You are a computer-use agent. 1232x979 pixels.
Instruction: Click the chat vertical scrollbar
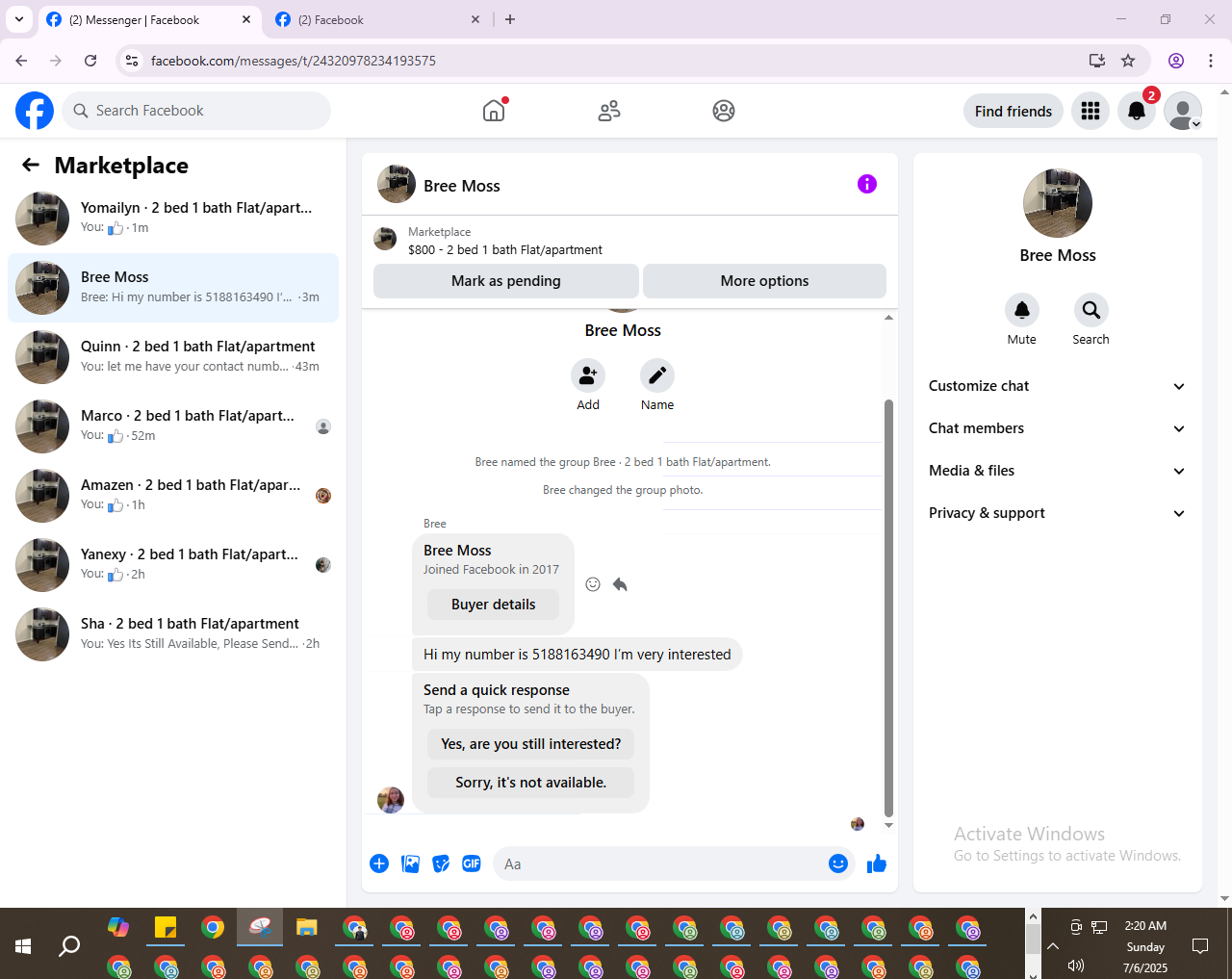pos(888,608)
